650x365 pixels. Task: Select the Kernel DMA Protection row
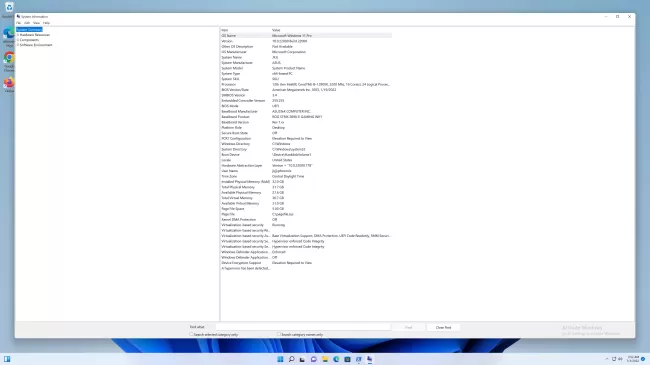tap(306, 219)
